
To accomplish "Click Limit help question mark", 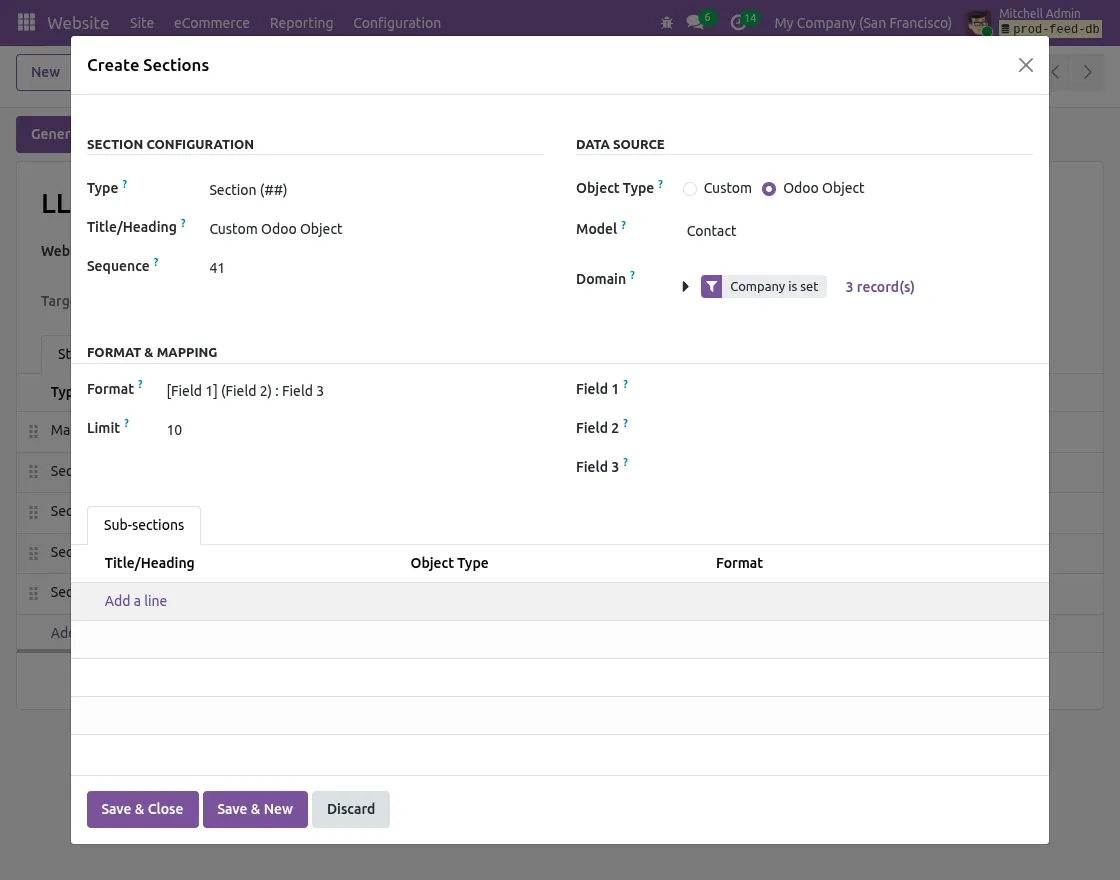I will click(x=126, y=424).
